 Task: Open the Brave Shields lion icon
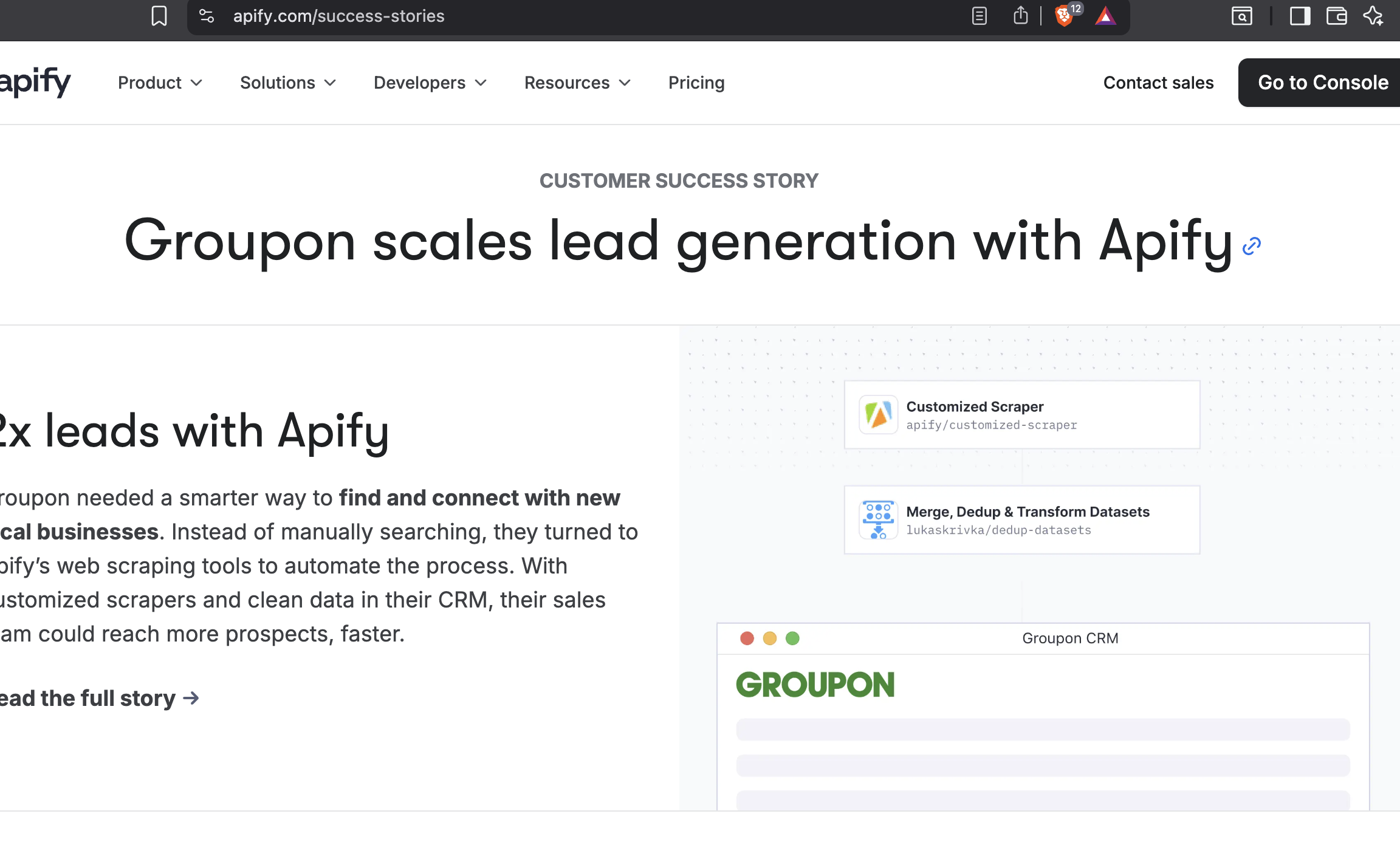click(x=1064, y=16)
